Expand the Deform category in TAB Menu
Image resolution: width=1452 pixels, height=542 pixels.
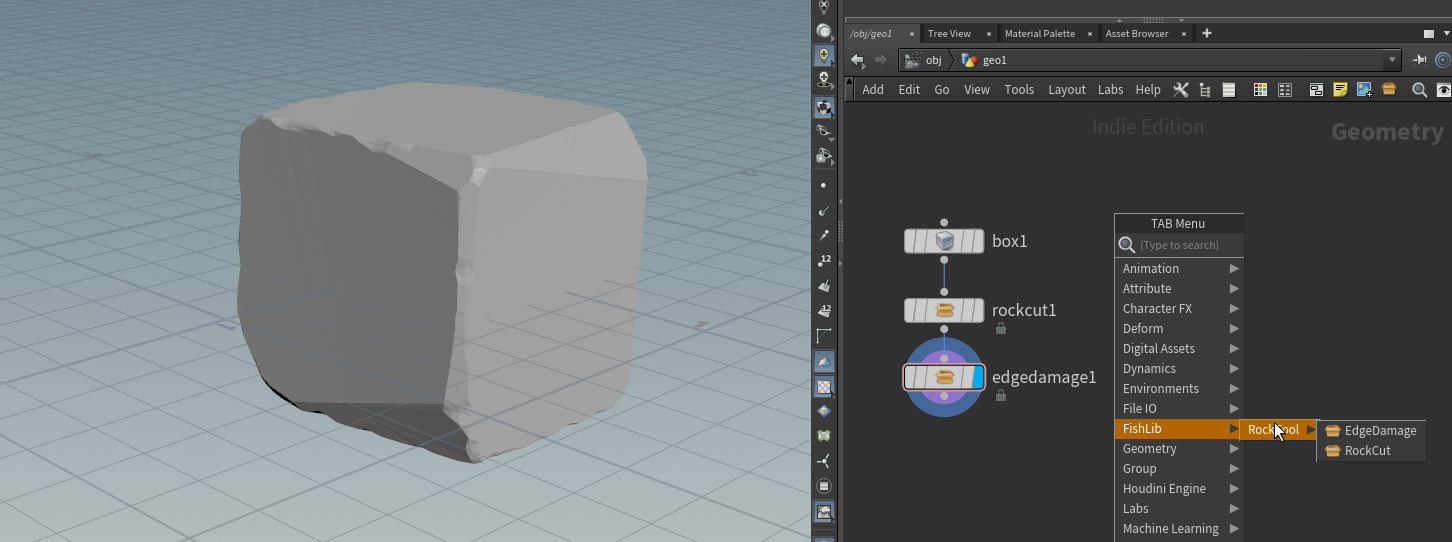click(1180, 328)
